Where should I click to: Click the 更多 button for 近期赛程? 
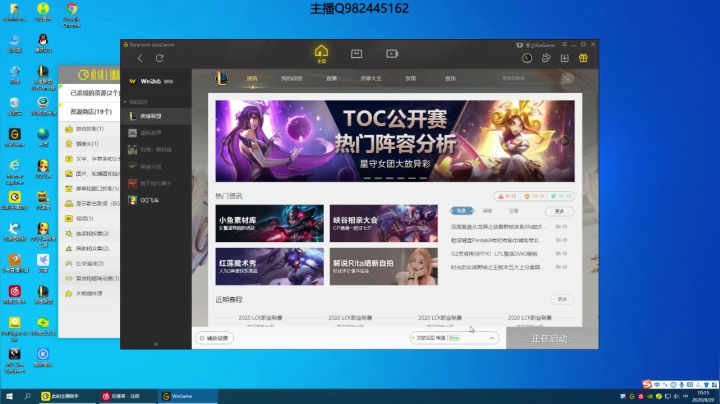562,299
